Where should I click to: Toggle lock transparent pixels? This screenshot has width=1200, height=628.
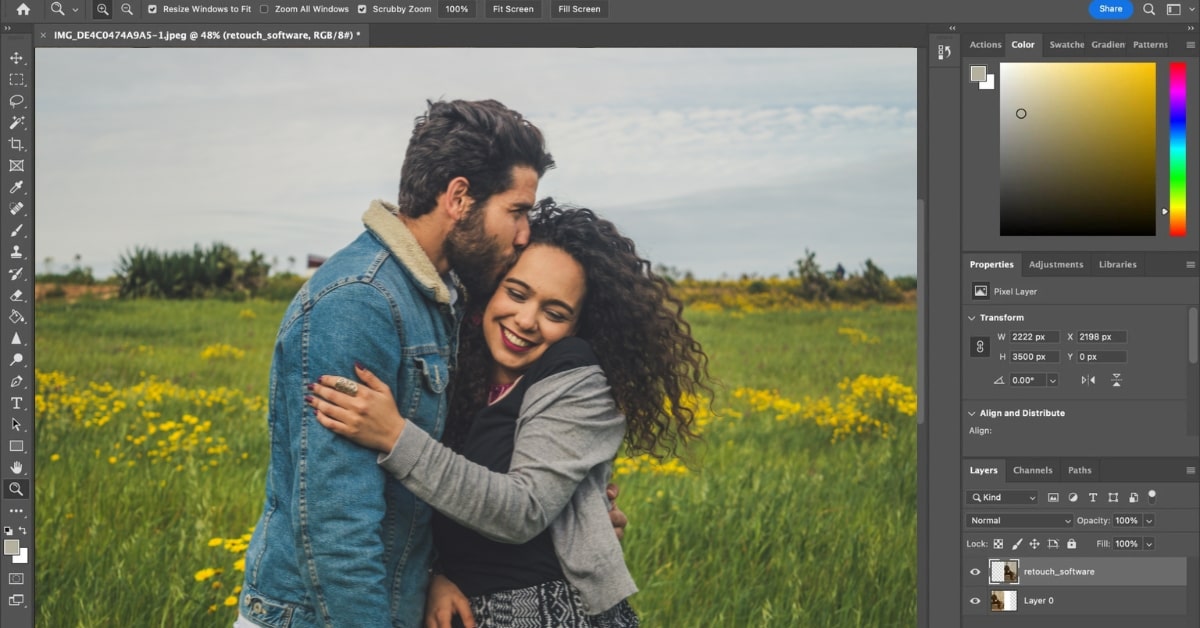coord(998,544)
